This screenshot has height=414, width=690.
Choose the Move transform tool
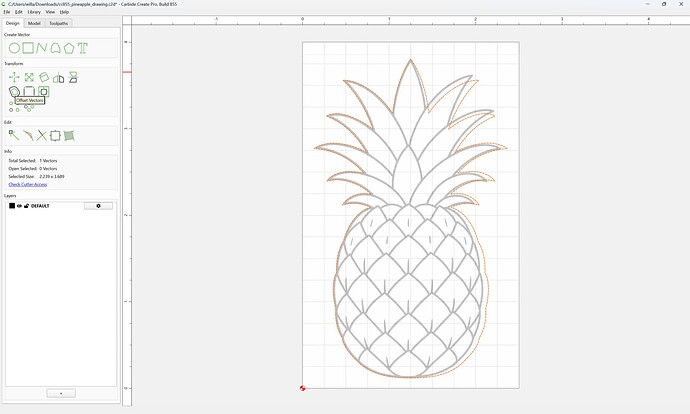click(x=14, y=77)
